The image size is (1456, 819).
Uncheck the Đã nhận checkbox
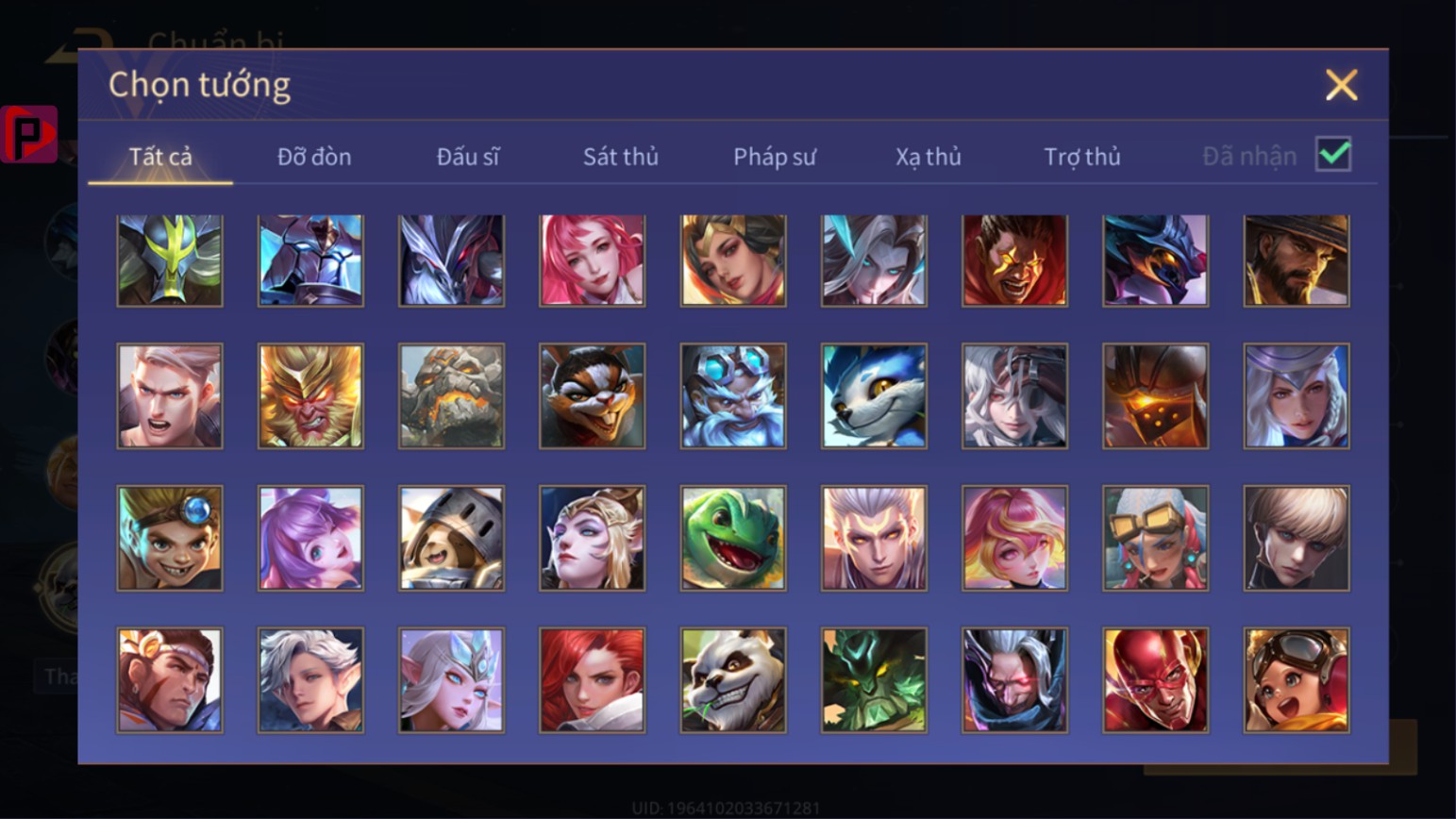pyautogui.click(x=1333, y=154)
